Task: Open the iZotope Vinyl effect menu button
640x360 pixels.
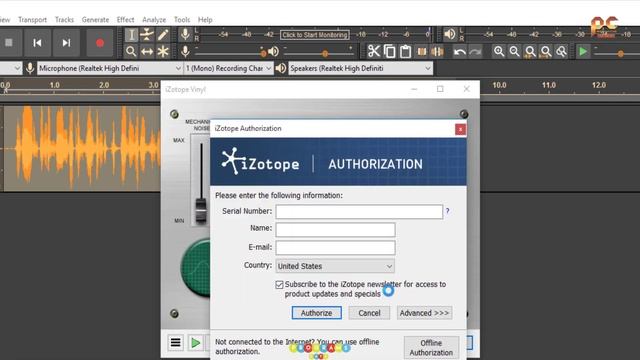Action: tap(176, 343)
